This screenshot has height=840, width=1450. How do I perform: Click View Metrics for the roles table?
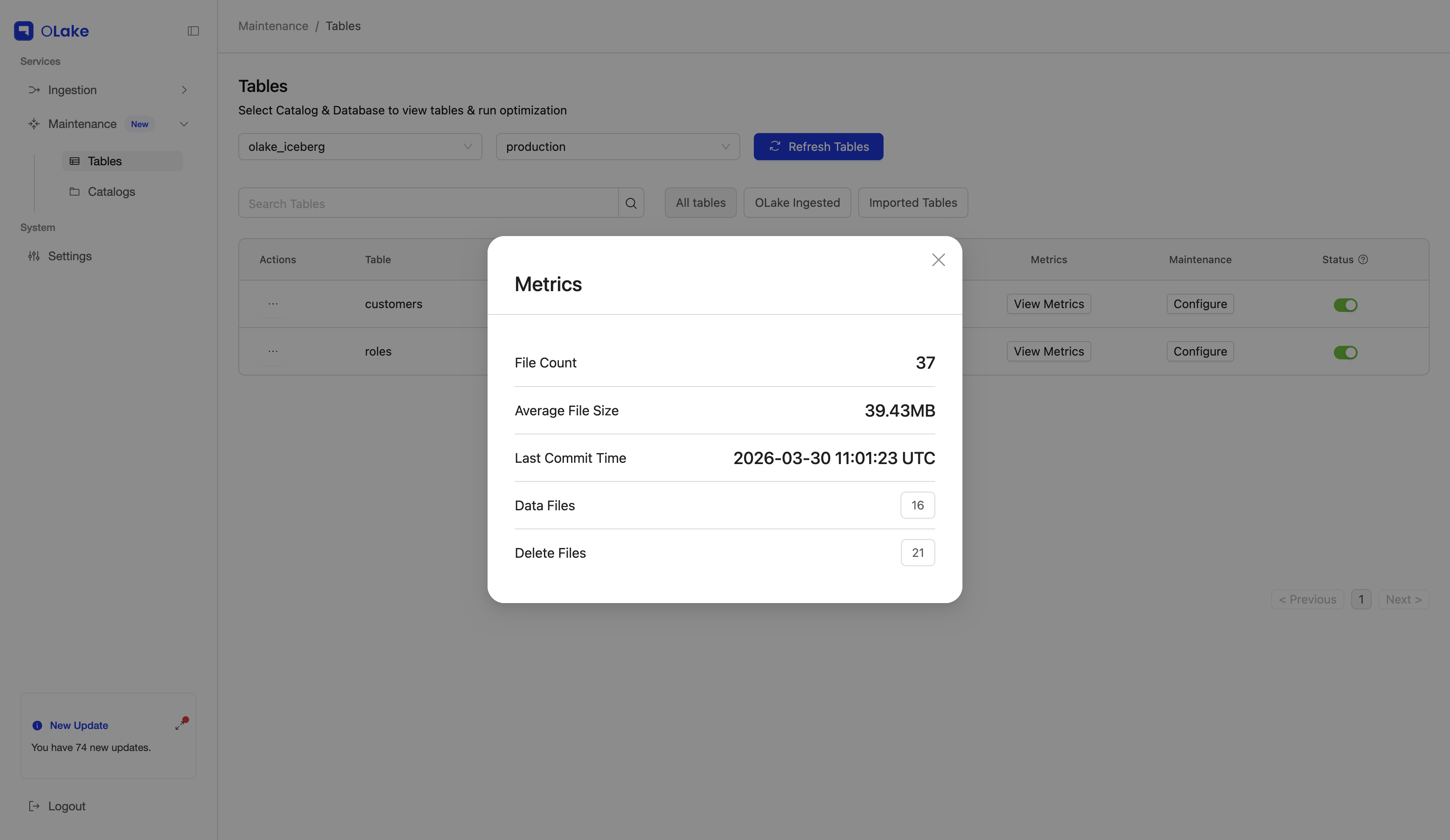tap(1048, 351)
